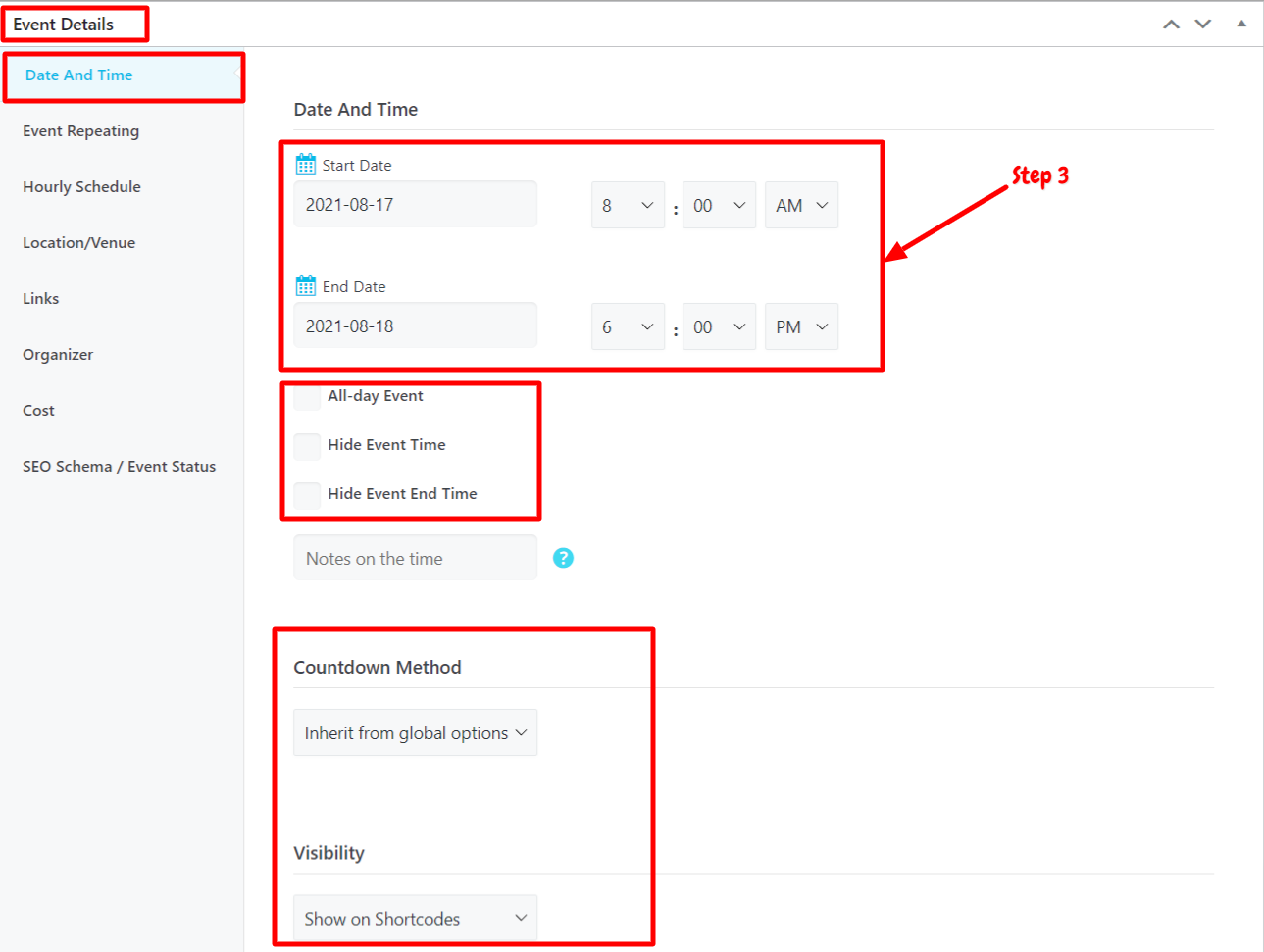
Task: Collapse the Event Details panel
Action: click(1241, 24)
